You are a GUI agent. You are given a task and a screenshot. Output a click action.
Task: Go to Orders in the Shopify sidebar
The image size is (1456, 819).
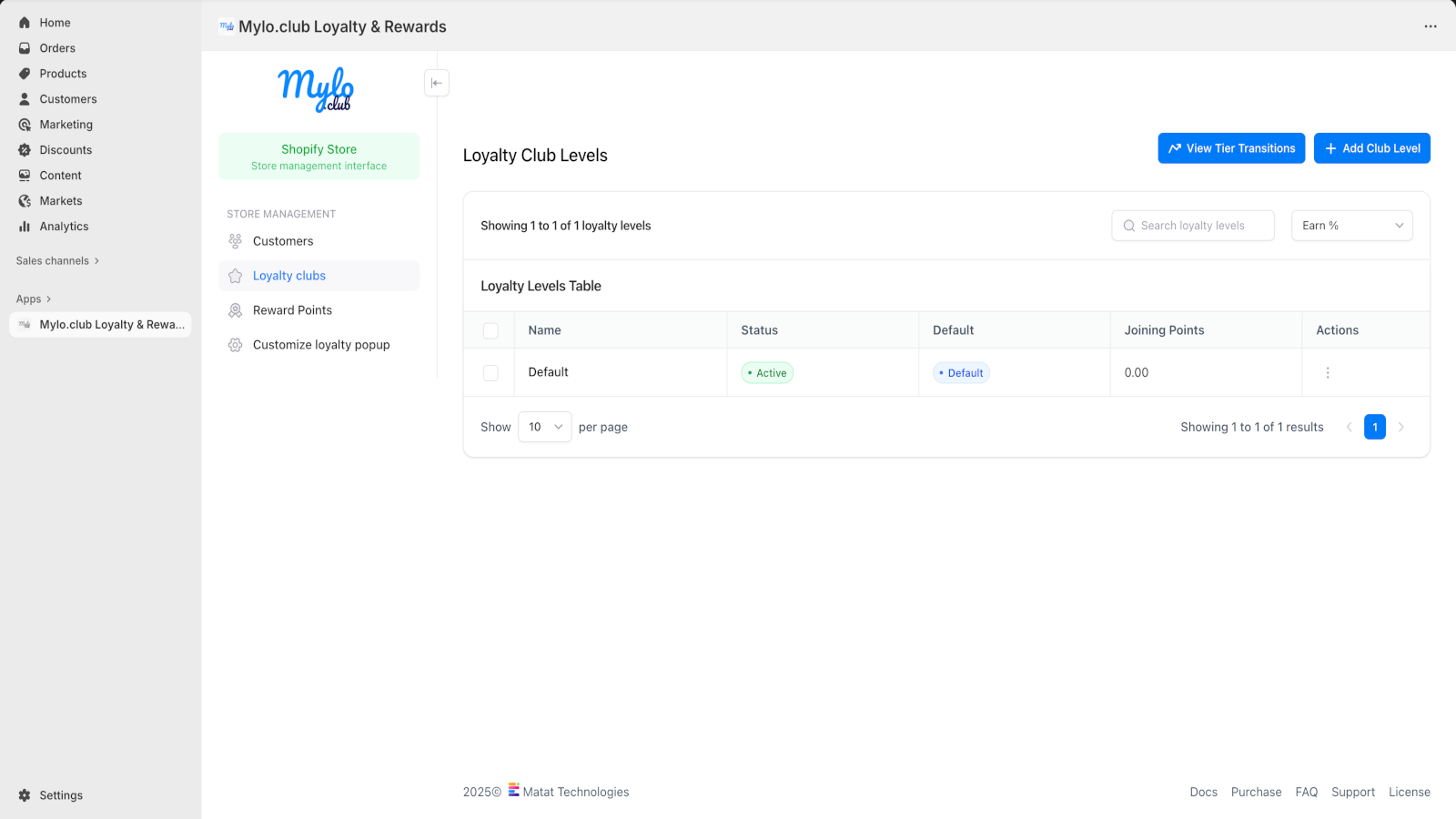coord(57,48)
